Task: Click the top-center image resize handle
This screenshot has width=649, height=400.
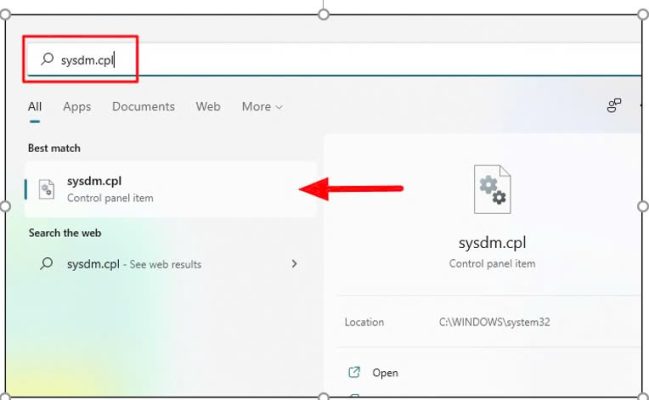Action: (324, 14)
